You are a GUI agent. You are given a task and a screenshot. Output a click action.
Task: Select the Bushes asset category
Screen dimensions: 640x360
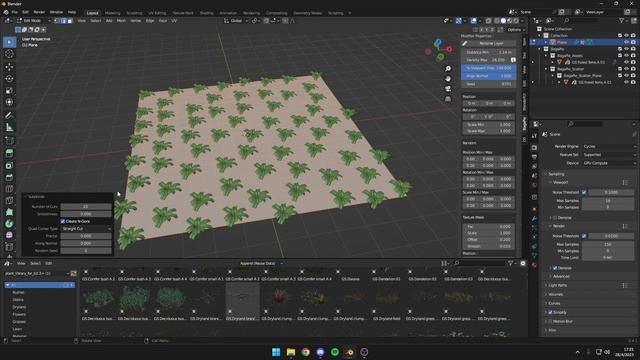coord(18,292)
